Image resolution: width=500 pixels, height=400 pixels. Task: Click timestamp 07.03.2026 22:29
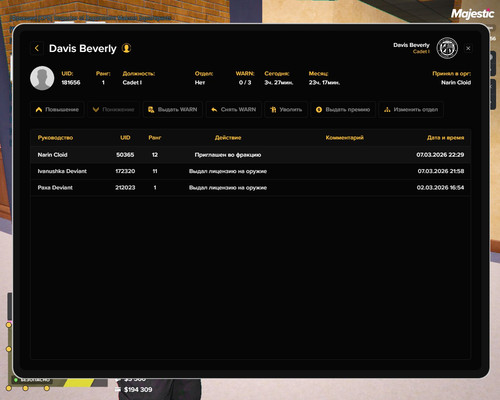(440, 155)
